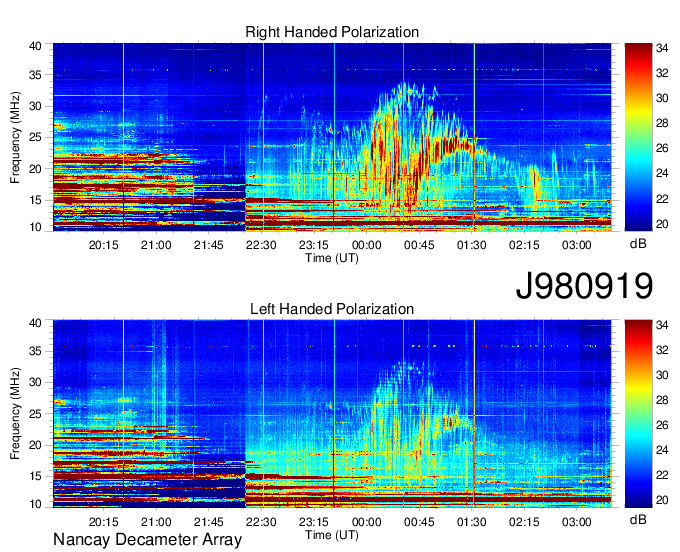
Task: Click "00:45" time tick on Left Handed plot
Action: click(419, 522)
